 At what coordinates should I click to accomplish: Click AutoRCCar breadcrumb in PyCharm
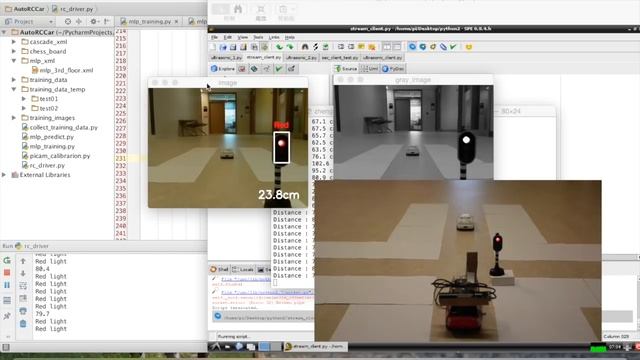[x=24, y=9]
